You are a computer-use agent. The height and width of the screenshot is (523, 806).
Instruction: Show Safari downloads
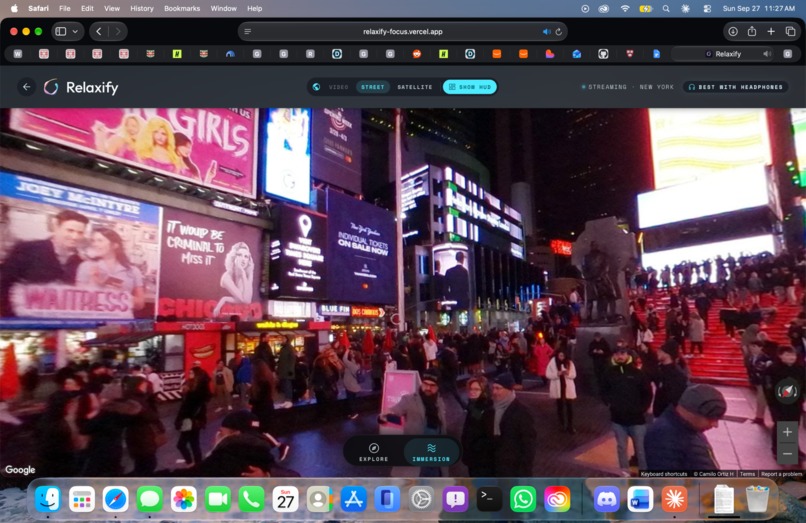[732, 31]
